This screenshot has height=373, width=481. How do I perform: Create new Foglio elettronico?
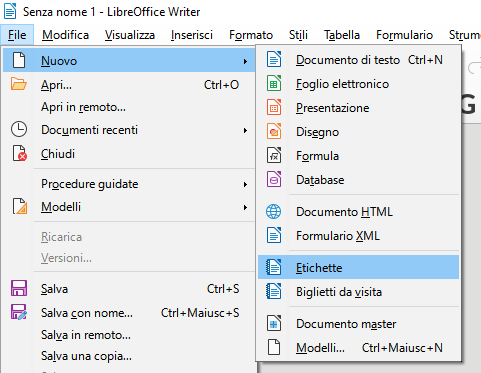358,84
